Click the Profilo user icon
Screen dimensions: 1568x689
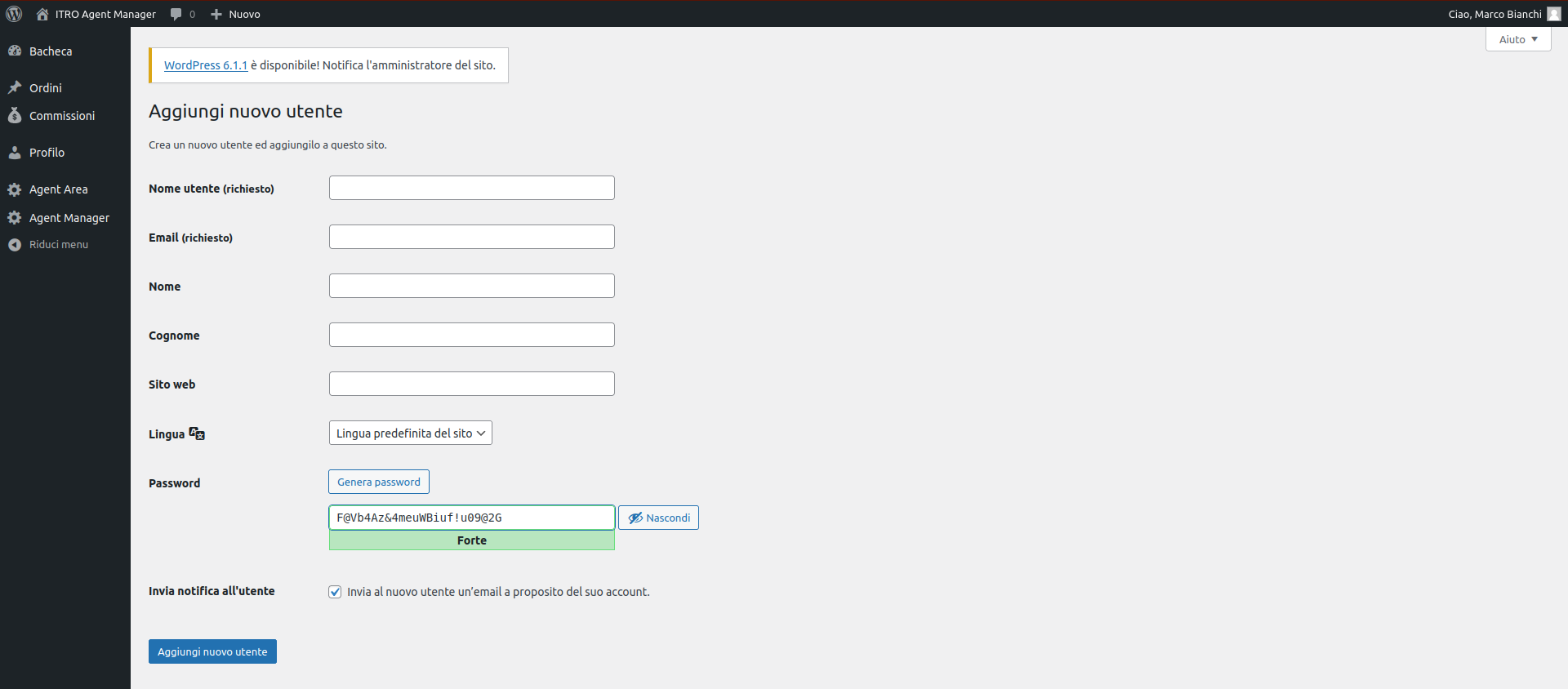click(x=15, y=152)
